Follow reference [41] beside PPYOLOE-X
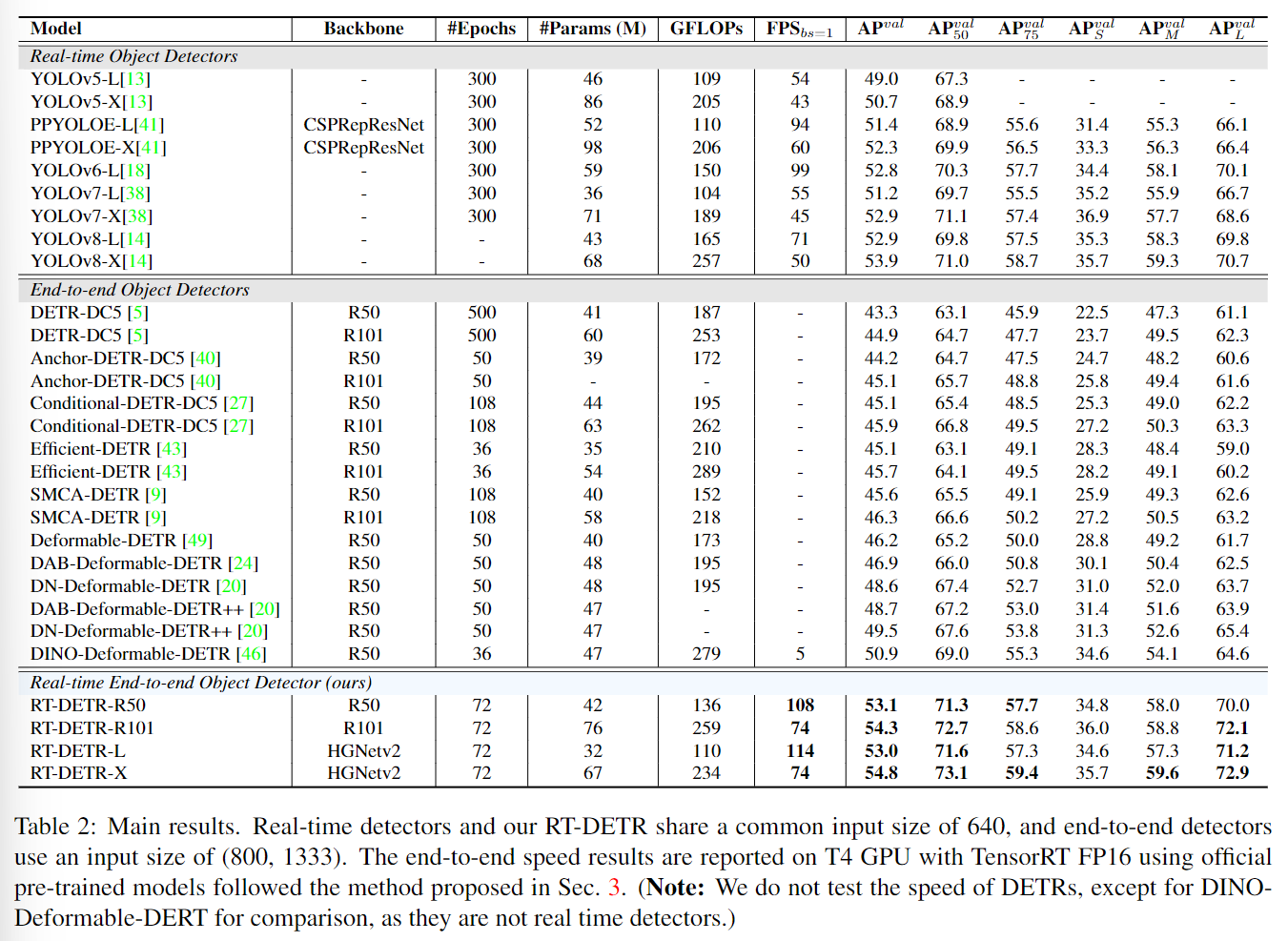Screen dimensions: 1288x941 [151, 148]
